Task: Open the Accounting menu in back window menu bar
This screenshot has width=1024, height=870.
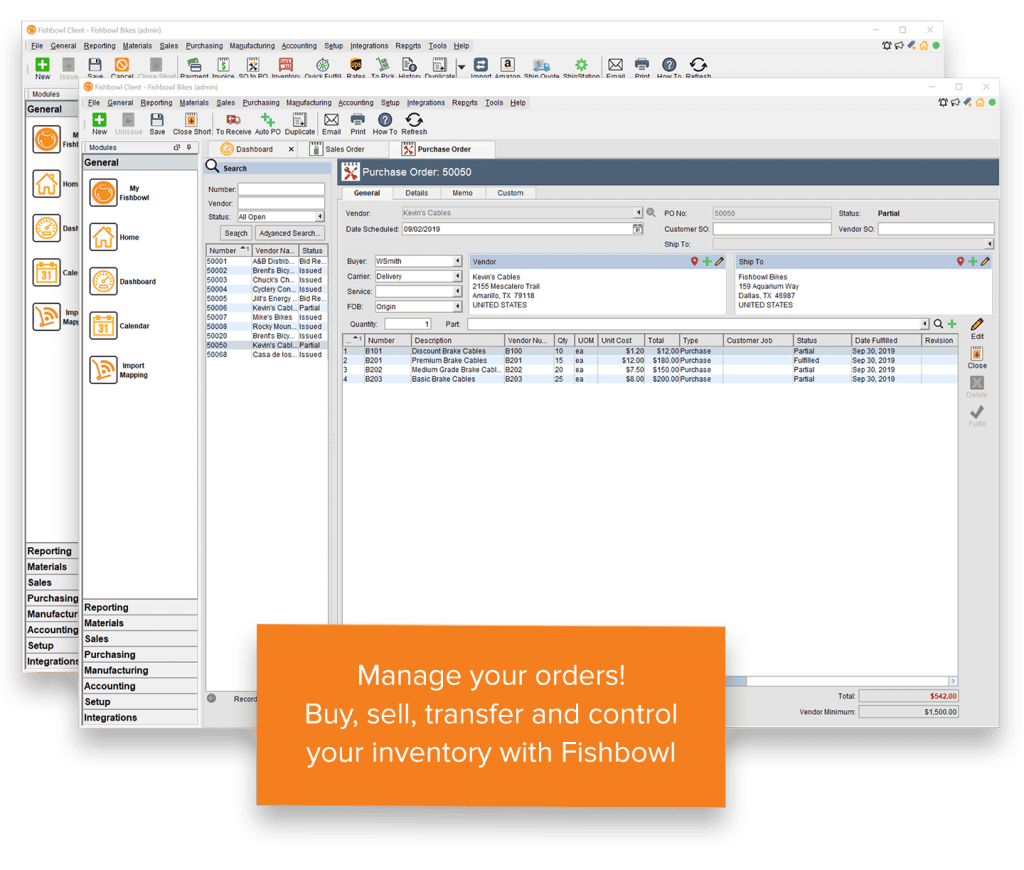Action: (x=298, y=46)
